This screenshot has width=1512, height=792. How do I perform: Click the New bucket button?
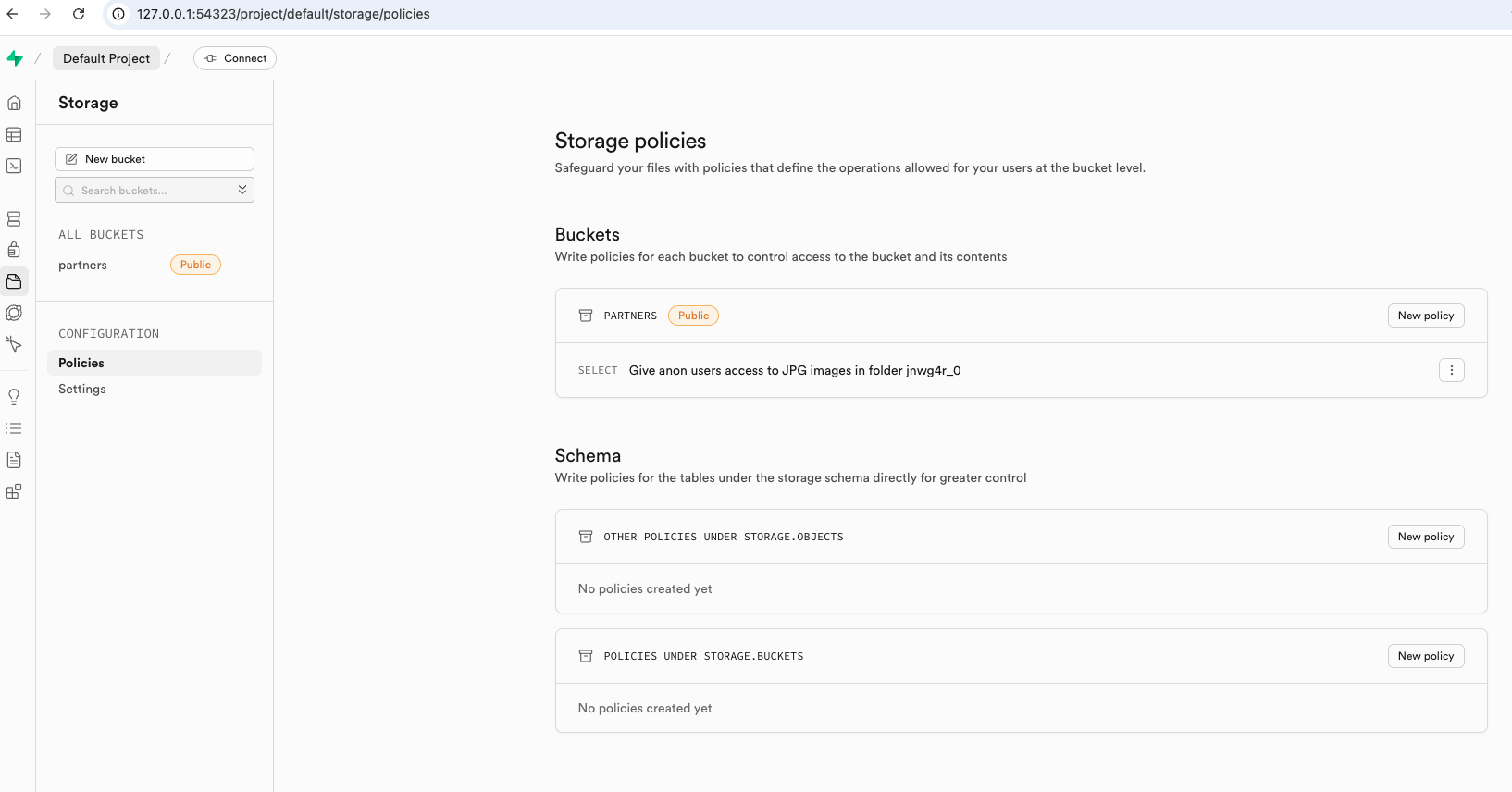point(154,159)
